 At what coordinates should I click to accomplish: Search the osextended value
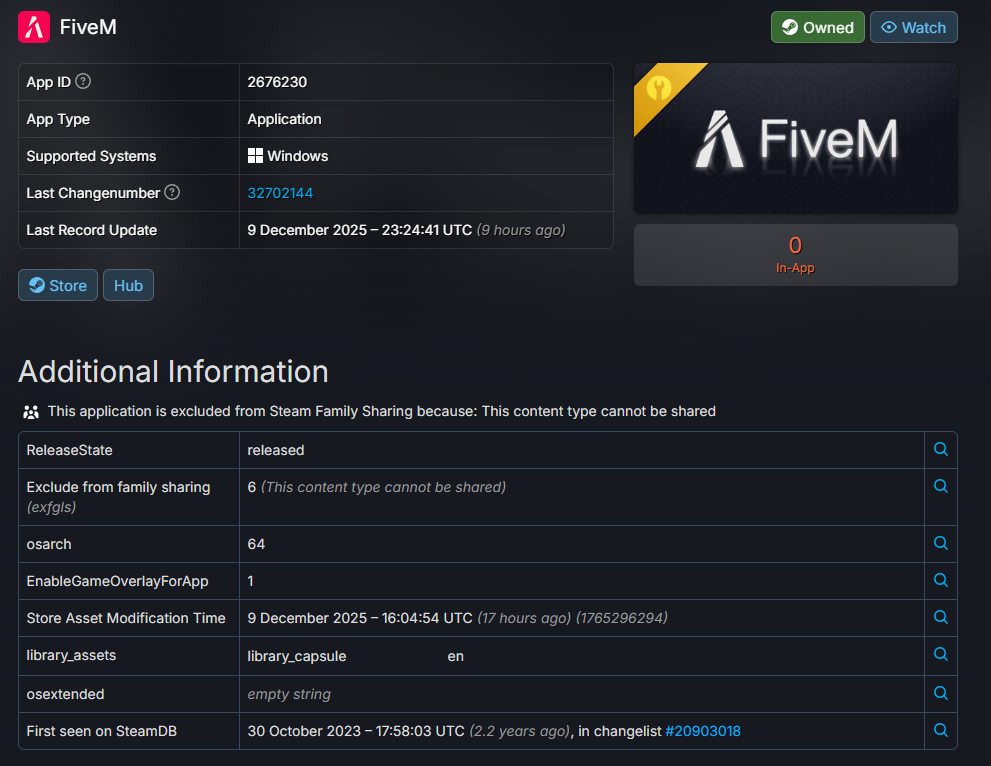click(940, 693)
